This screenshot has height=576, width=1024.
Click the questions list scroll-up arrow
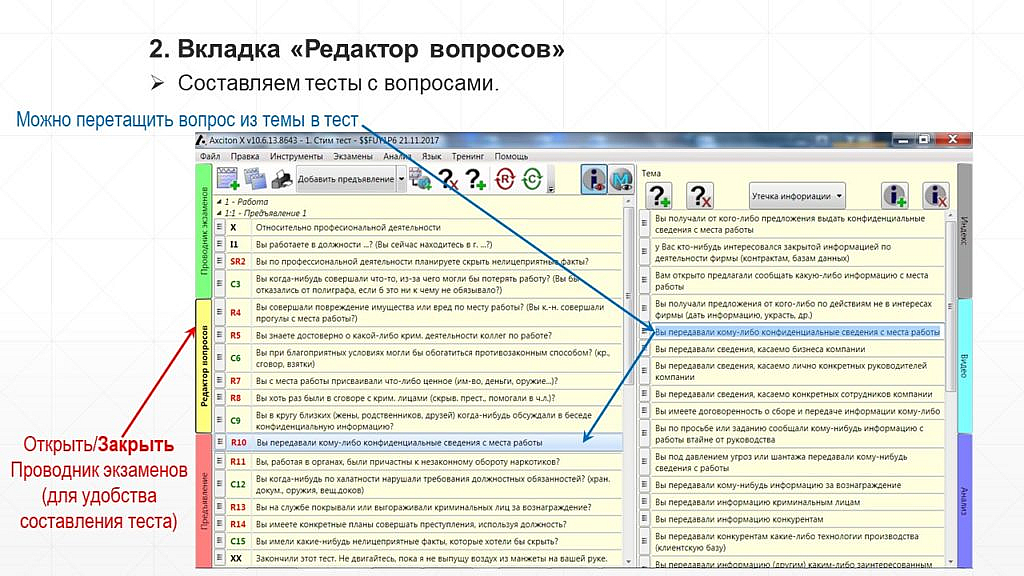coord(628,202)
